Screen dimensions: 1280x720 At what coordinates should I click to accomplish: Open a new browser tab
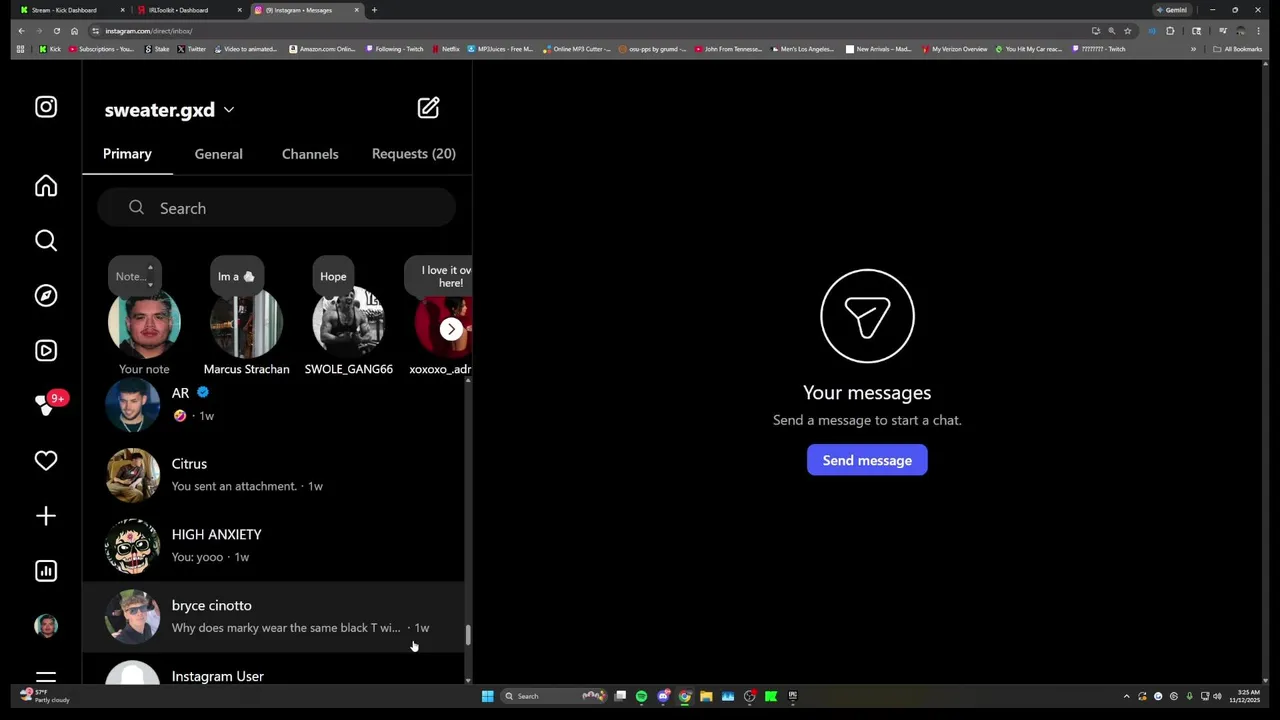click(x=374, y=10)
